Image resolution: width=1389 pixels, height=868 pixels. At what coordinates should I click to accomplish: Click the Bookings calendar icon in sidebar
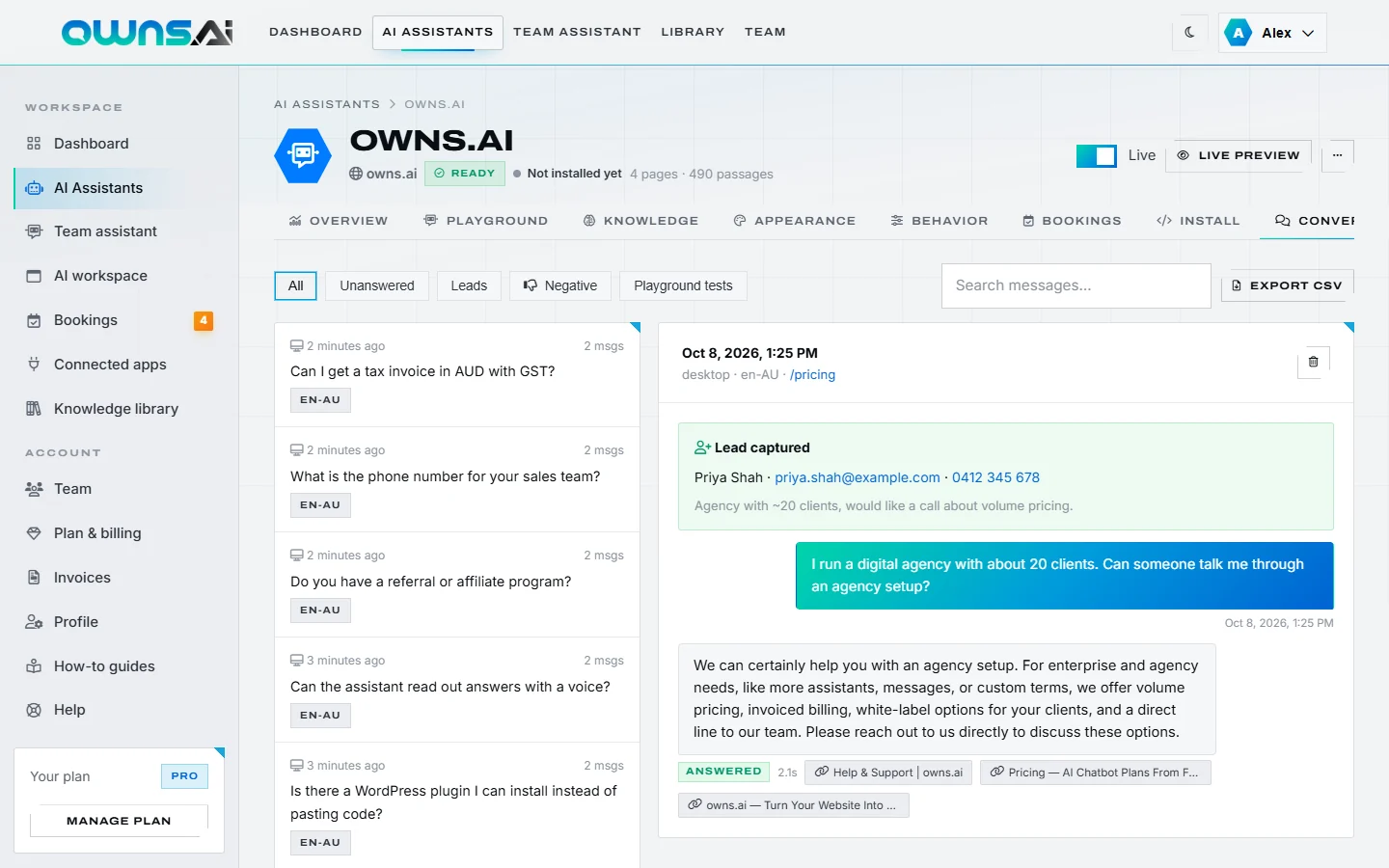coord(34,320)
